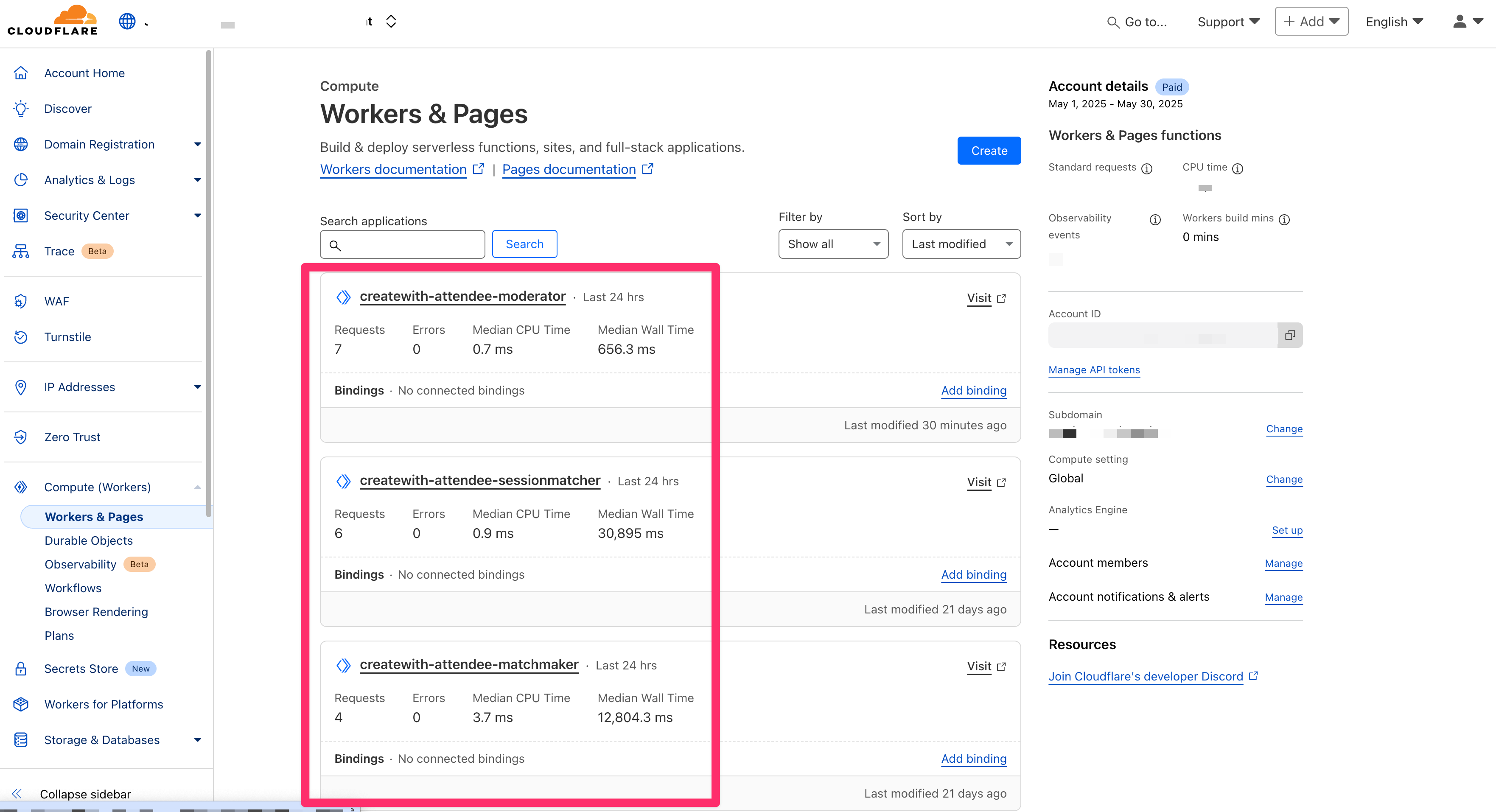Expand the Domain Registration section
Image resolution: width=1496 pixels, height=812 pixels.
click(x=197, y=144)
